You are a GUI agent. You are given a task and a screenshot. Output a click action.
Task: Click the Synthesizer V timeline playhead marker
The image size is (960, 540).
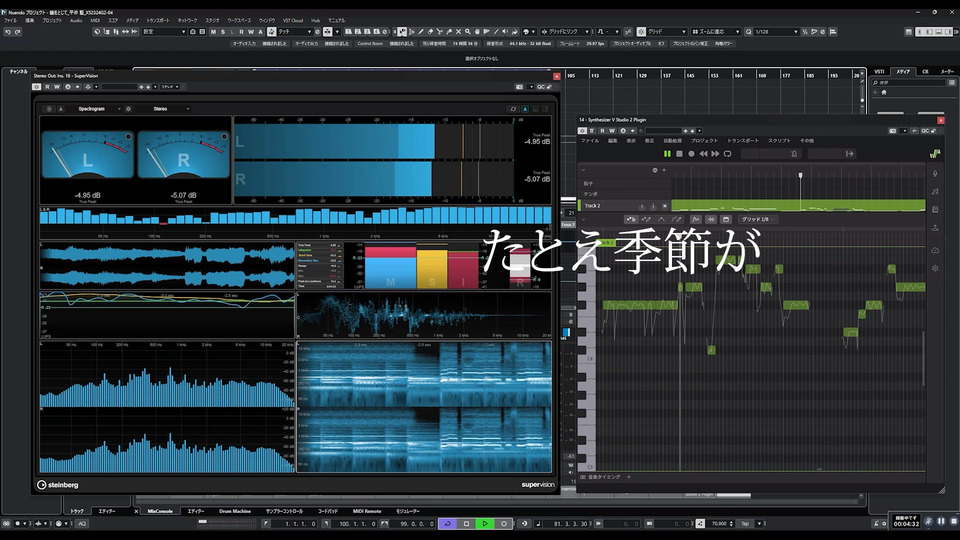coord(800,175)
